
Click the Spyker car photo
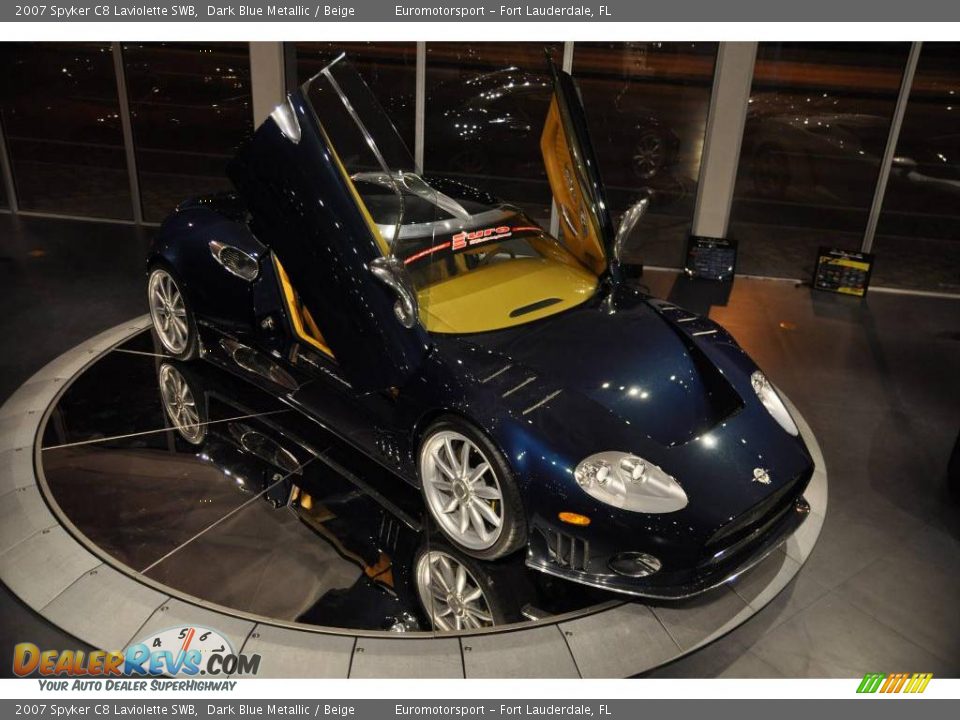480,360
